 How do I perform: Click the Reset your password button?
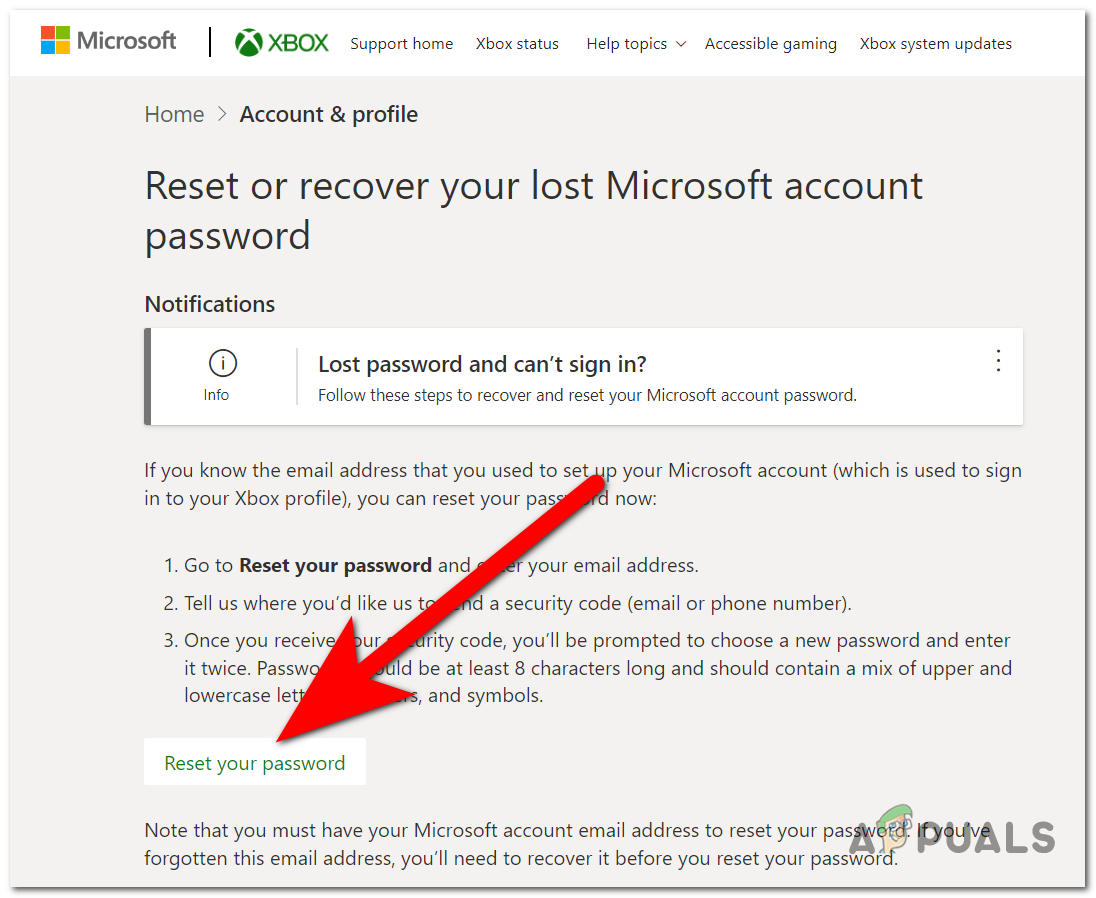[254, 761]
